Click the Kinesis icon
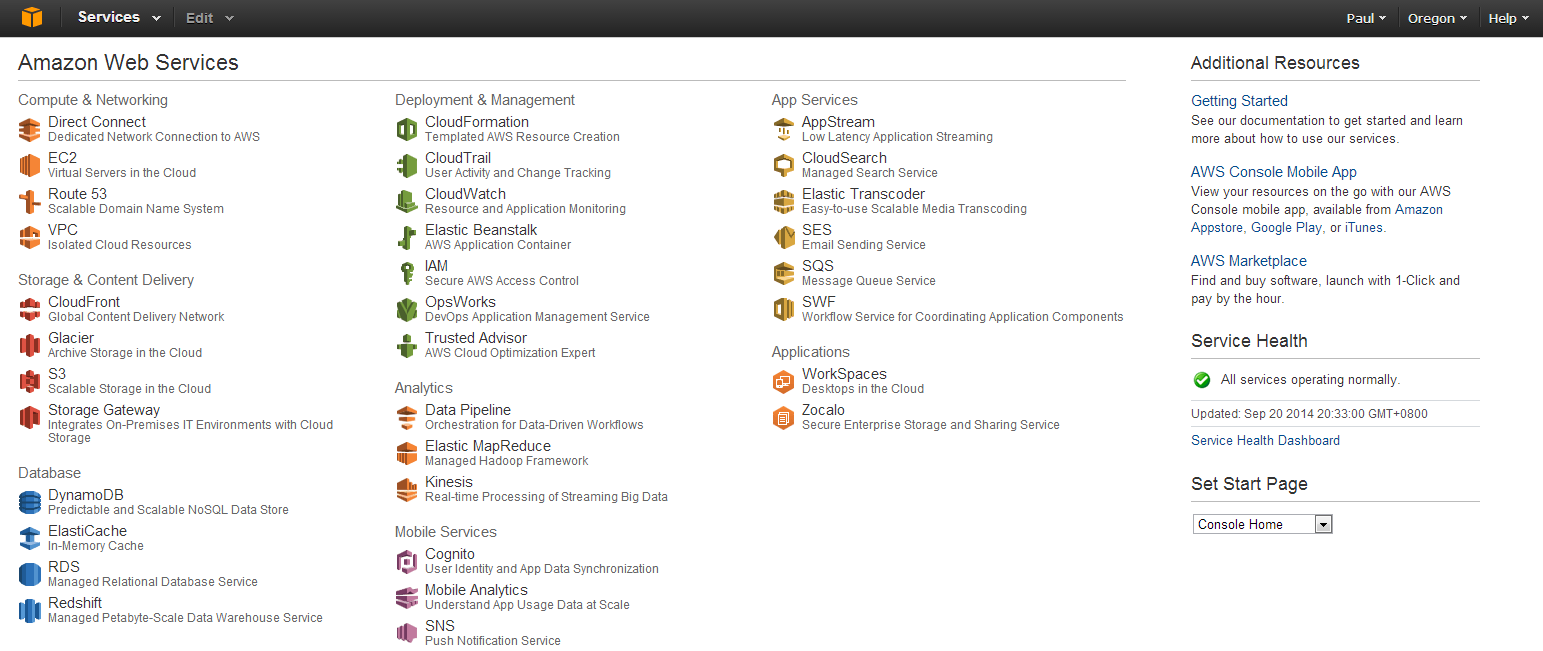This screenshot has height=651, width=1543. pos(407,490)
